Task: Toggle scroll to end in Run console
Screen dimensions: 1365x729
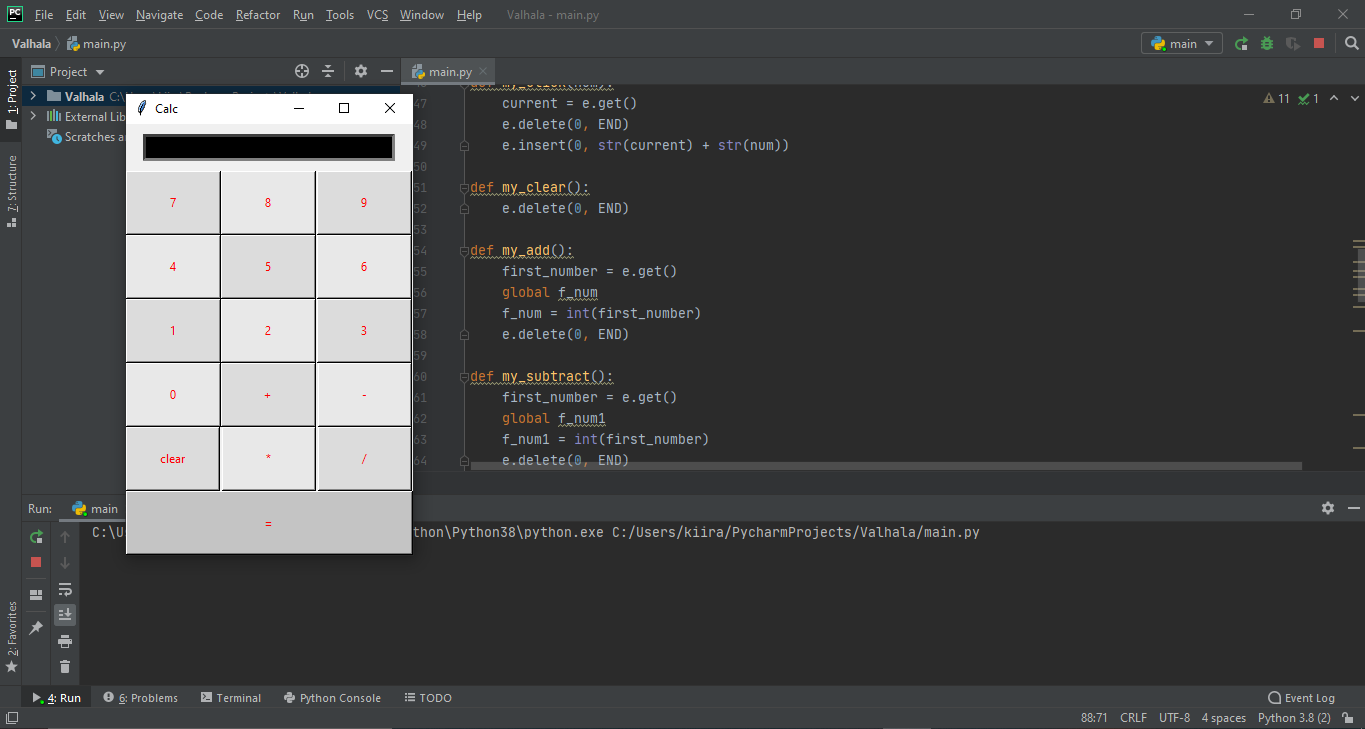Action: coord(65,614)
